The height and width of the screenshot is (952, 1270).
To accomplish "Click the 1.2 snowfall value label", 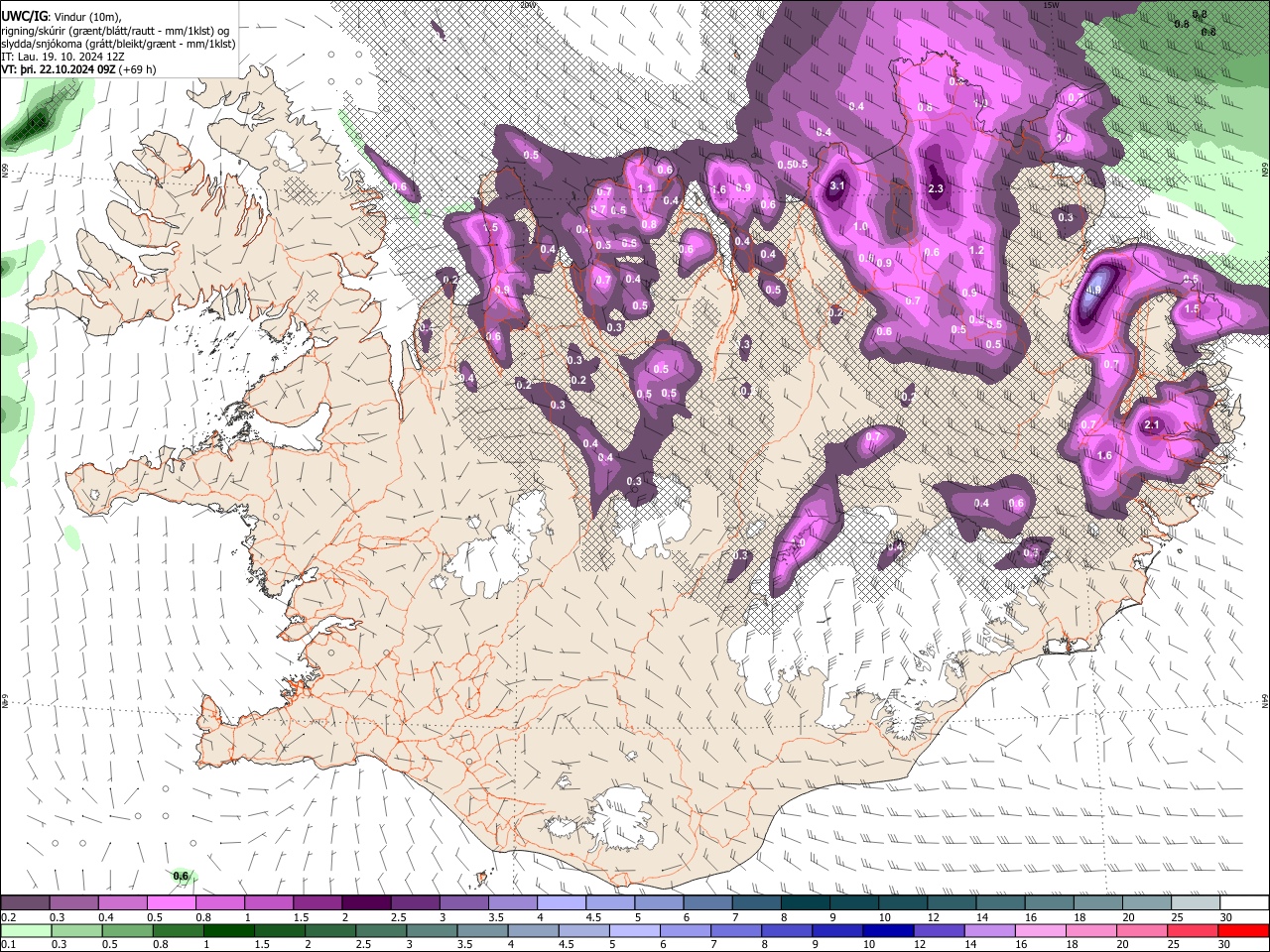I will tap(976, 250).
